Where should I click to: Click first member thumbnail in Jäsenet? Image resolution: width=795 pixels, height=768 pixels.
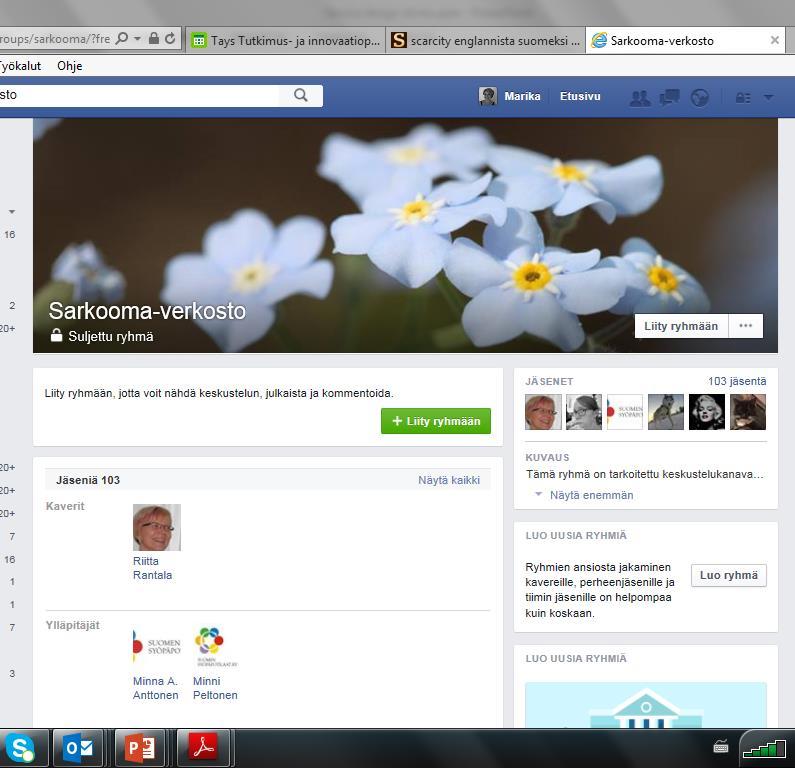[543, 412]
